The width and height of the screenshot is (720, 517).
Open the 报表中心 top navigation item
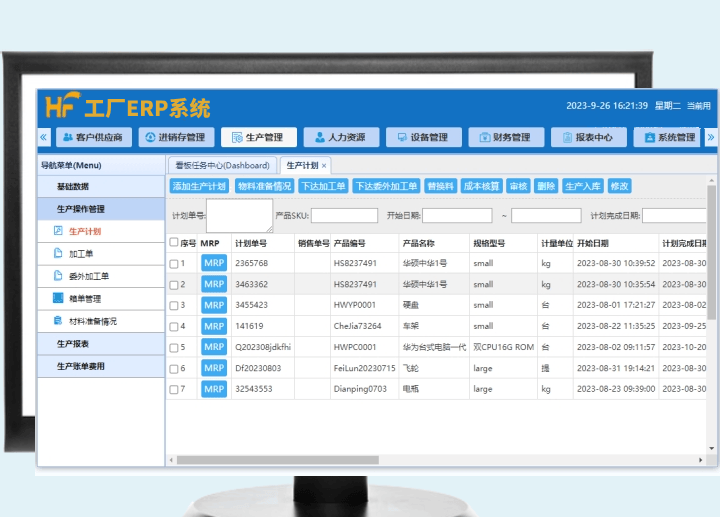[587, 138]
